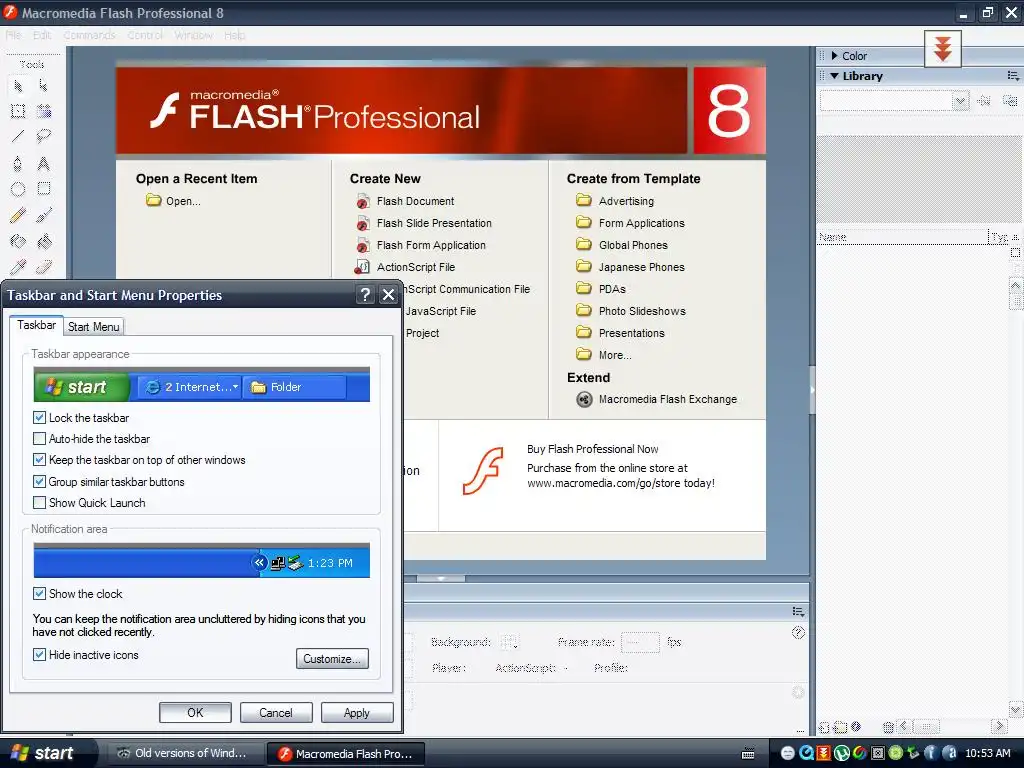Viewport: 1024px width, 768px height.
Task: Select the Ink Bottle tool
Action: tap(18, 242)
